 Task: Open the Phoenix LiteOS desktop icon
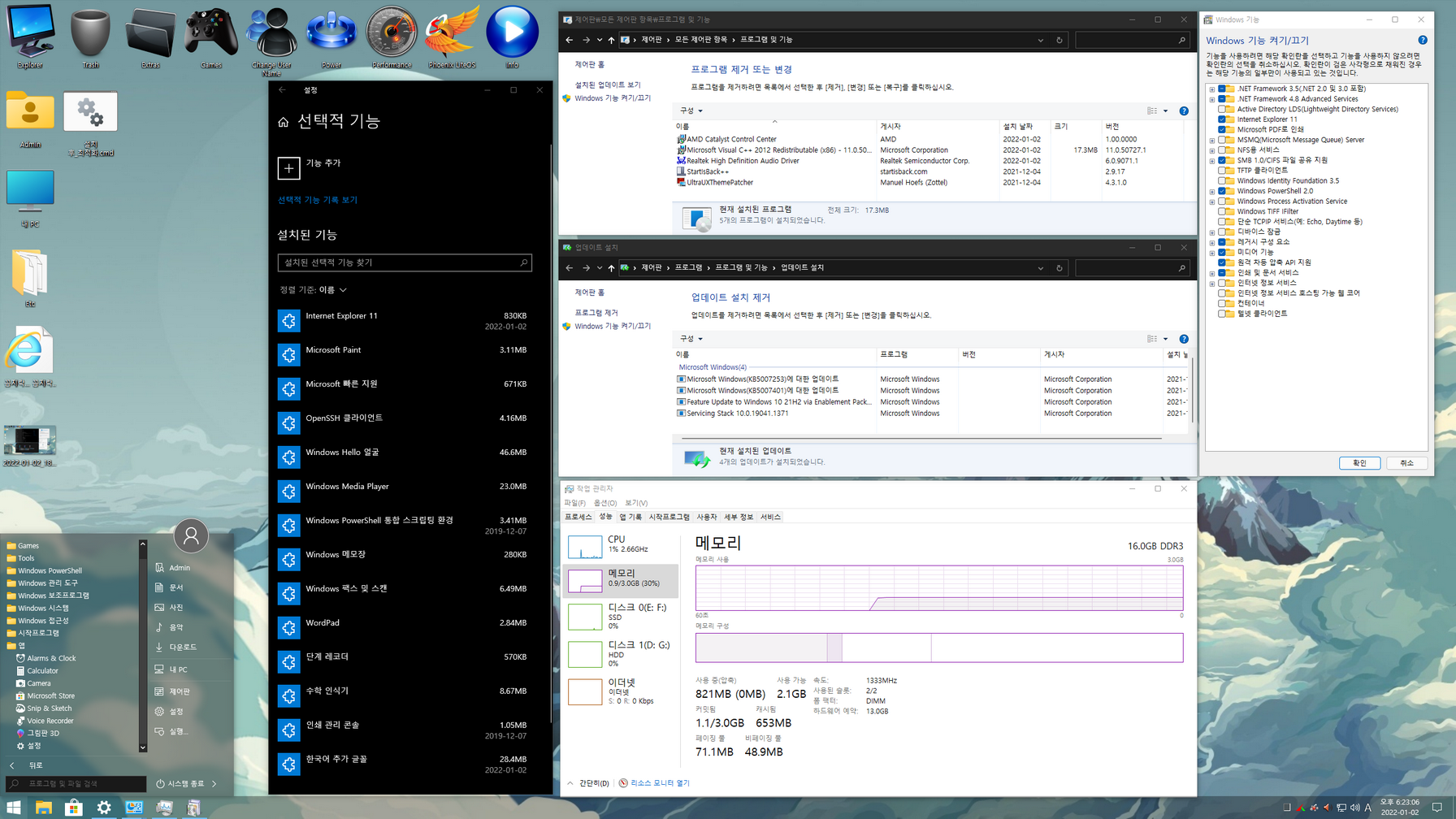[452, 34]
